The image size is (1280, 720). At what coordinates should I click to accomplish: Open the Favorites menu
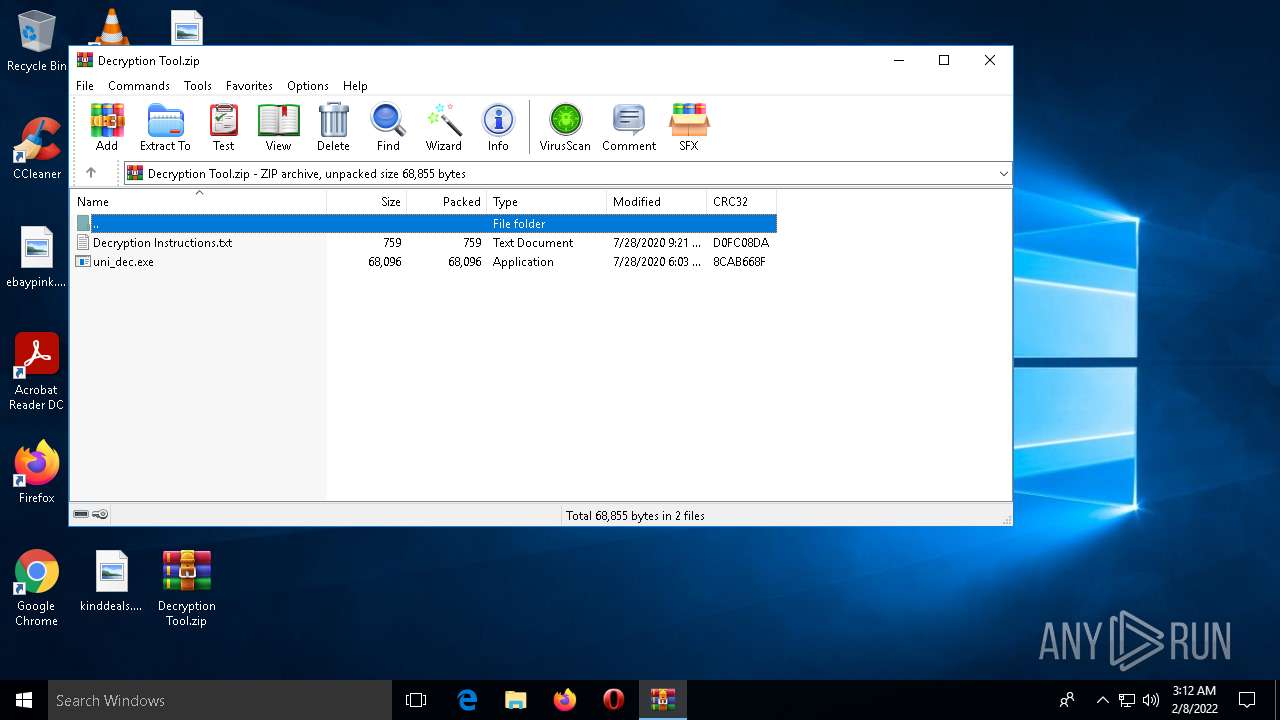click(249, 86)
